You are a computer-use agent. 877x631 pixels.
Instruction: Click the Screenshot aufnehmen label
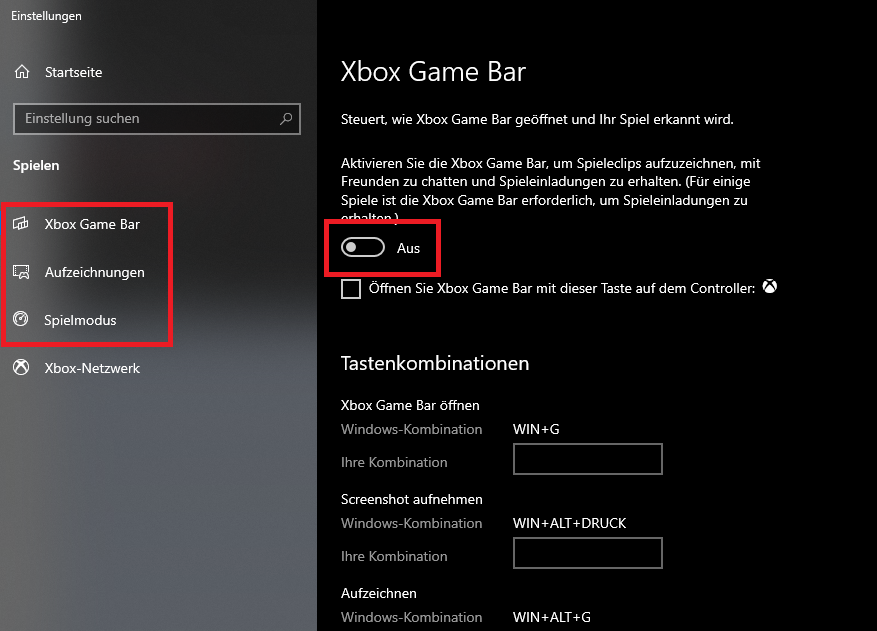[x=412, y=499]
